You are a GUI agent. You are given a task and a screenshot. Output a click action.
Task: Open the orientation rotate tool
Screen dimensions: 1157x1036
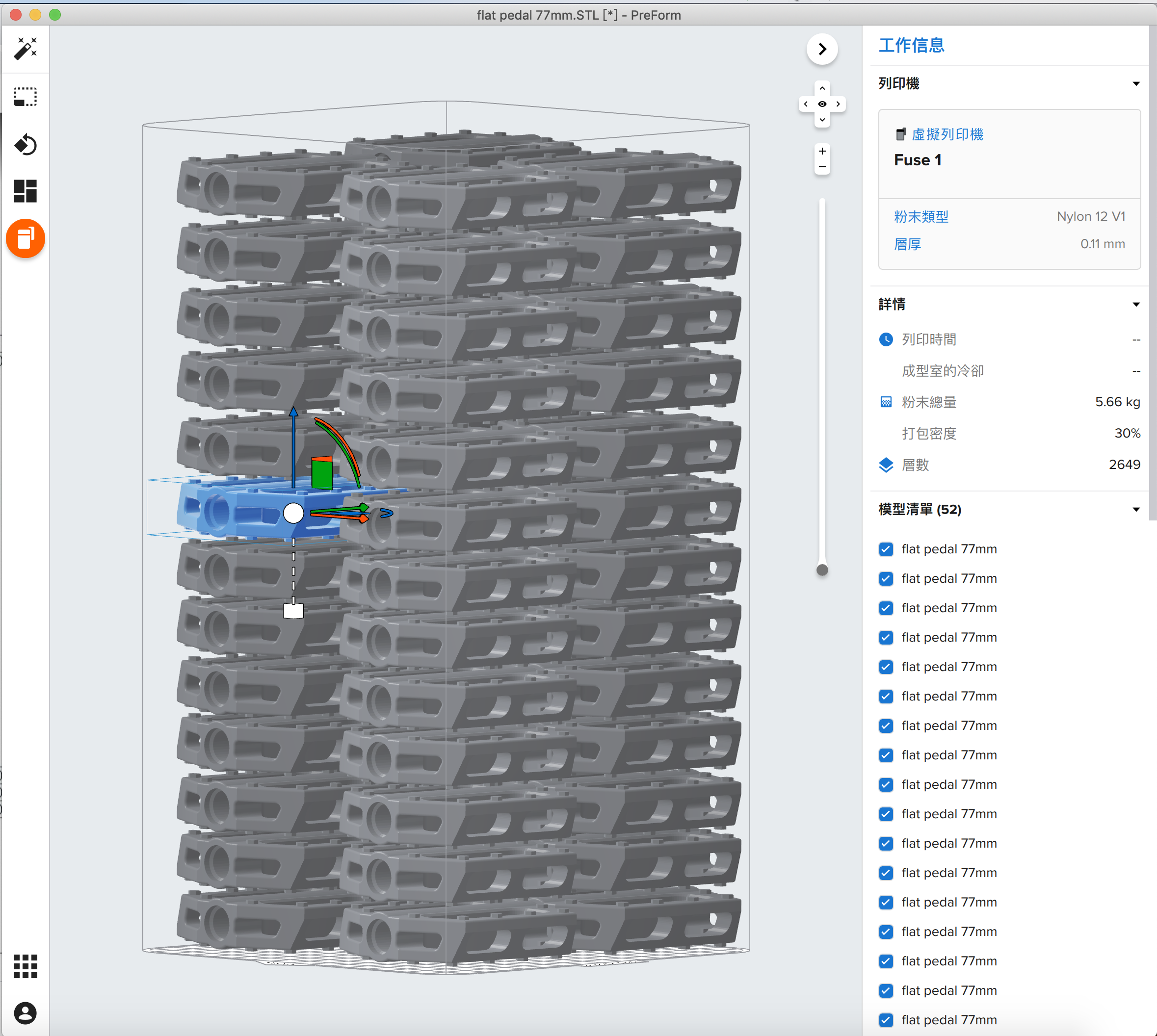tap(26, 145)
